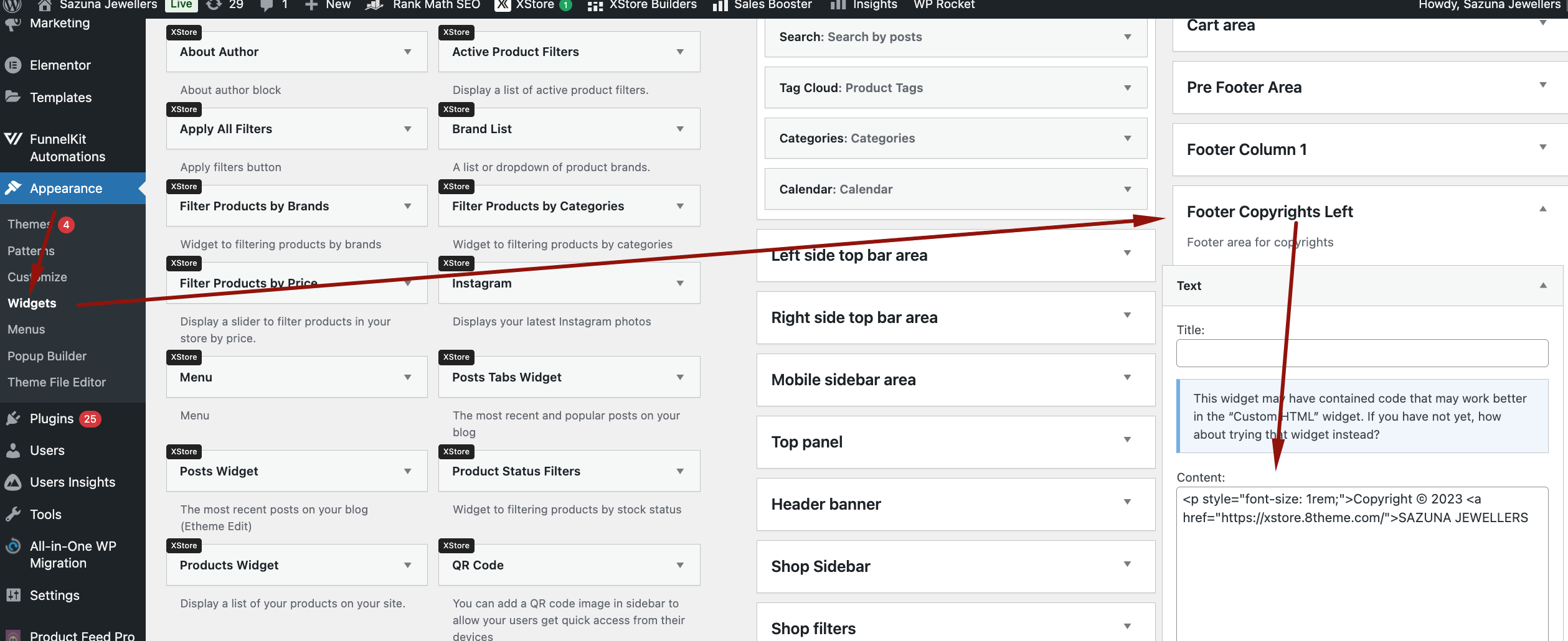Click the Live status badge
Image resolution: width=1568 pixels, height=641 pixels.
point(181,5)
